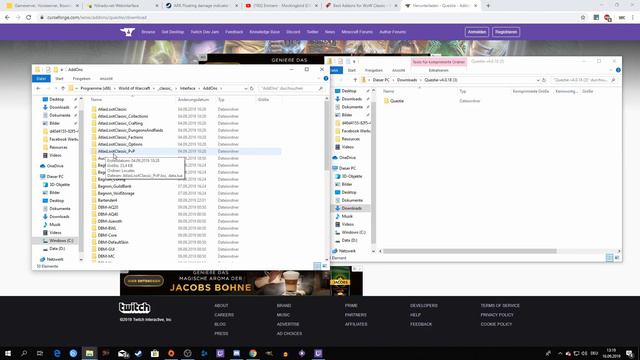Go back in the Chrome browser
This screenshot has width=640, height=360.
[x=7, y=18]
